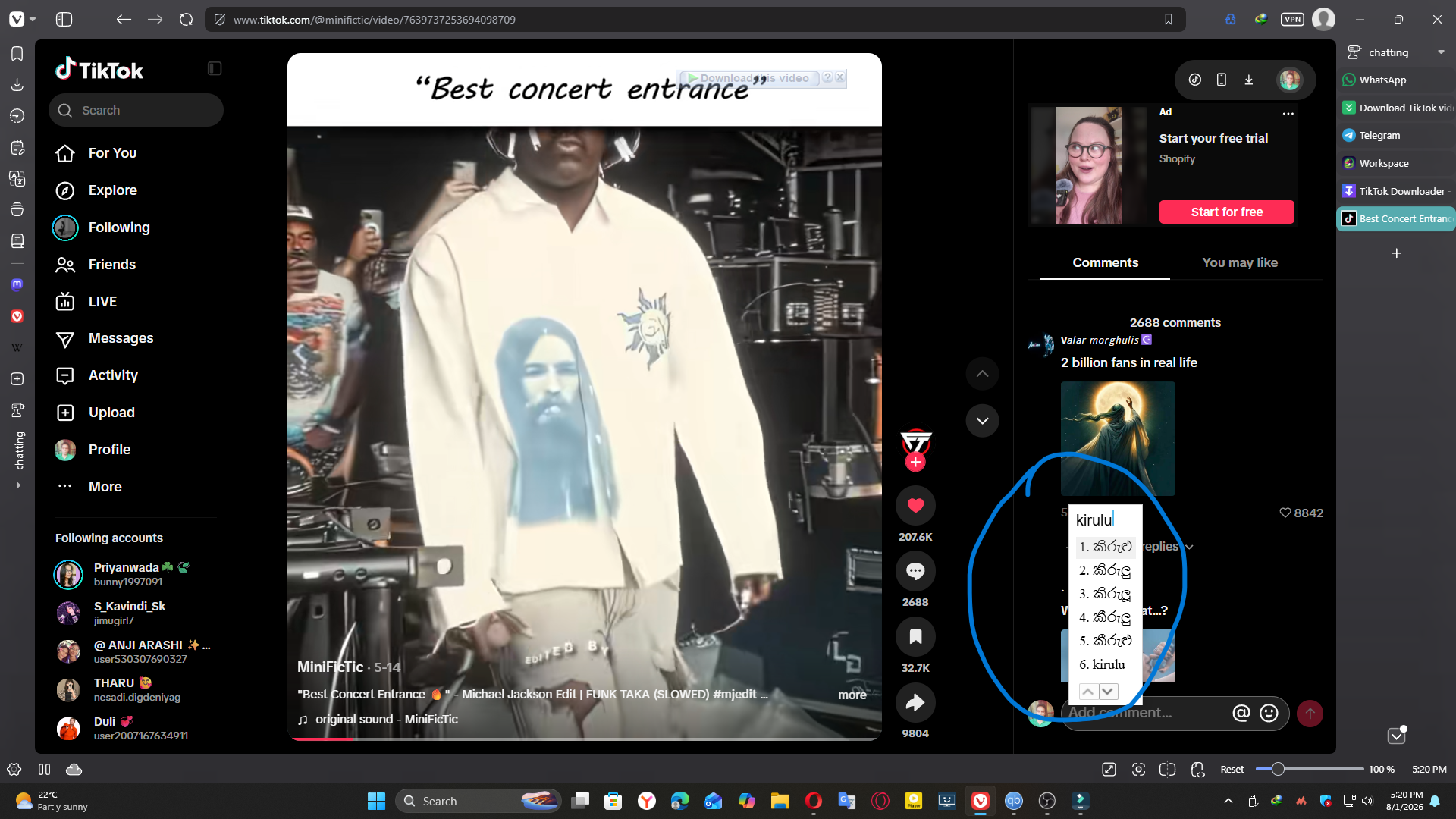Follow MiniFicTic with red plus badge
Screen dimensions: 1456x819
point(915,462)
